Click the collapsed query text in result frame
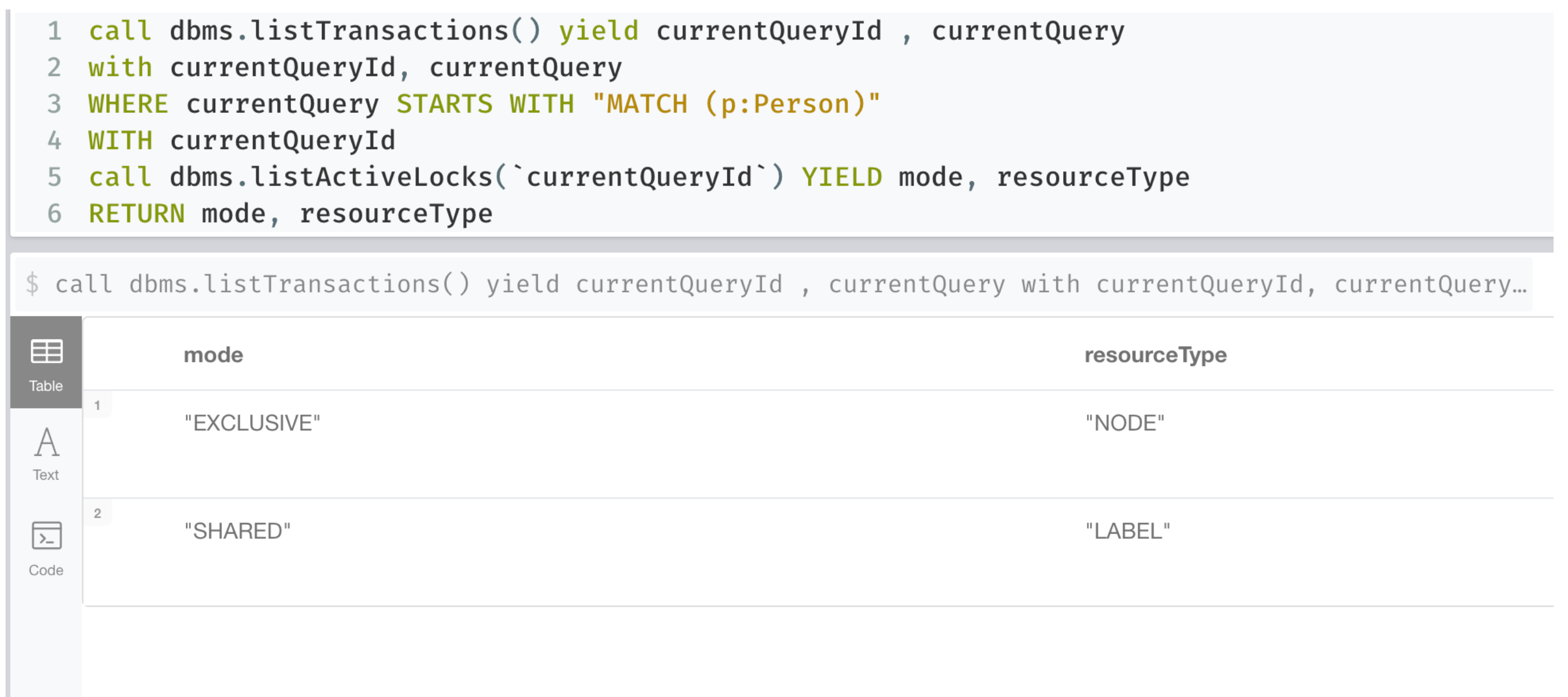This screenshot has width=1568, height=697. point(791,284)
